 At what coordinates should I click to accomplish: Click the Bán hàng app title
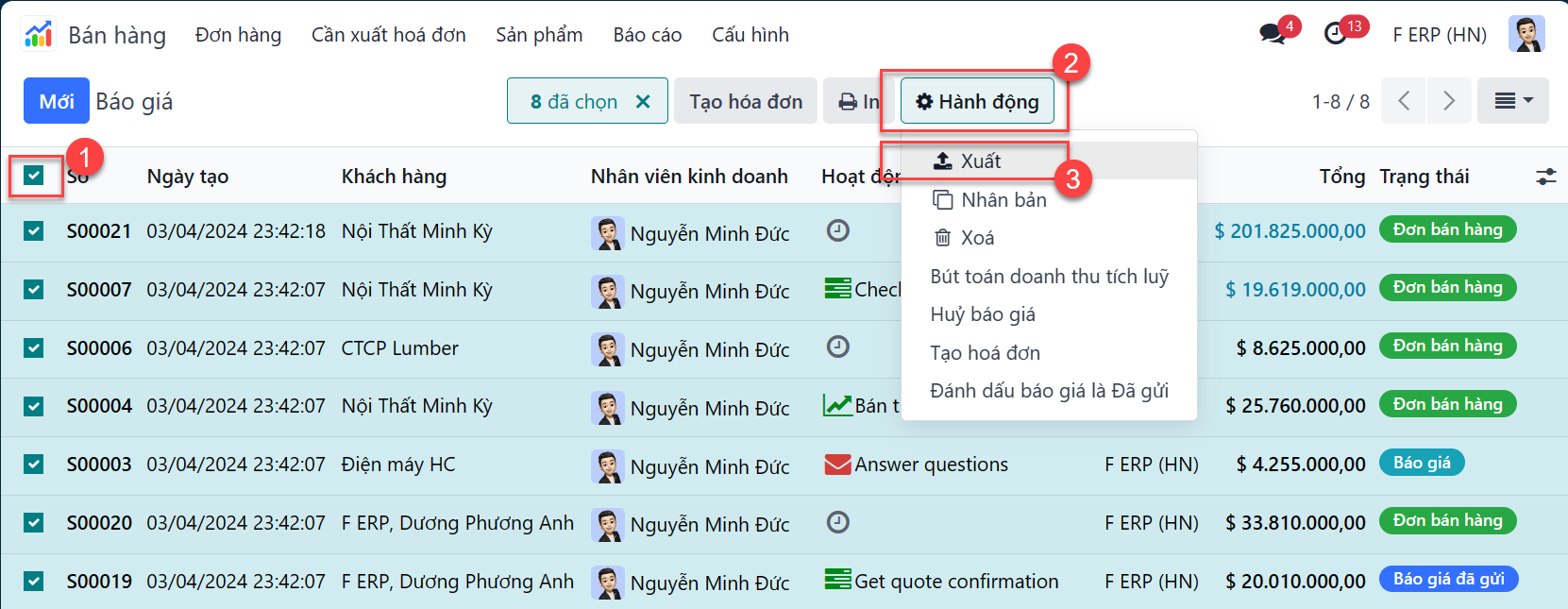click(x=117, y=35)
